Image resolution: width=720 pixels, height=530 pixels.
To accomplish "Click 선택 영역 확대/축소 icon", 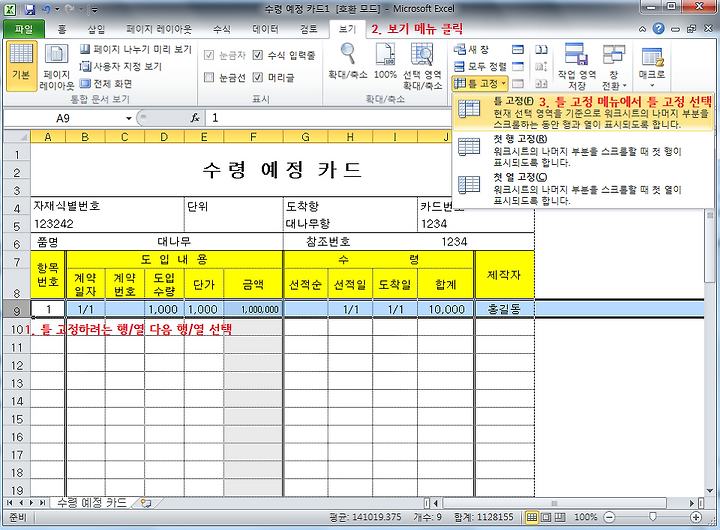I will 422,66.
